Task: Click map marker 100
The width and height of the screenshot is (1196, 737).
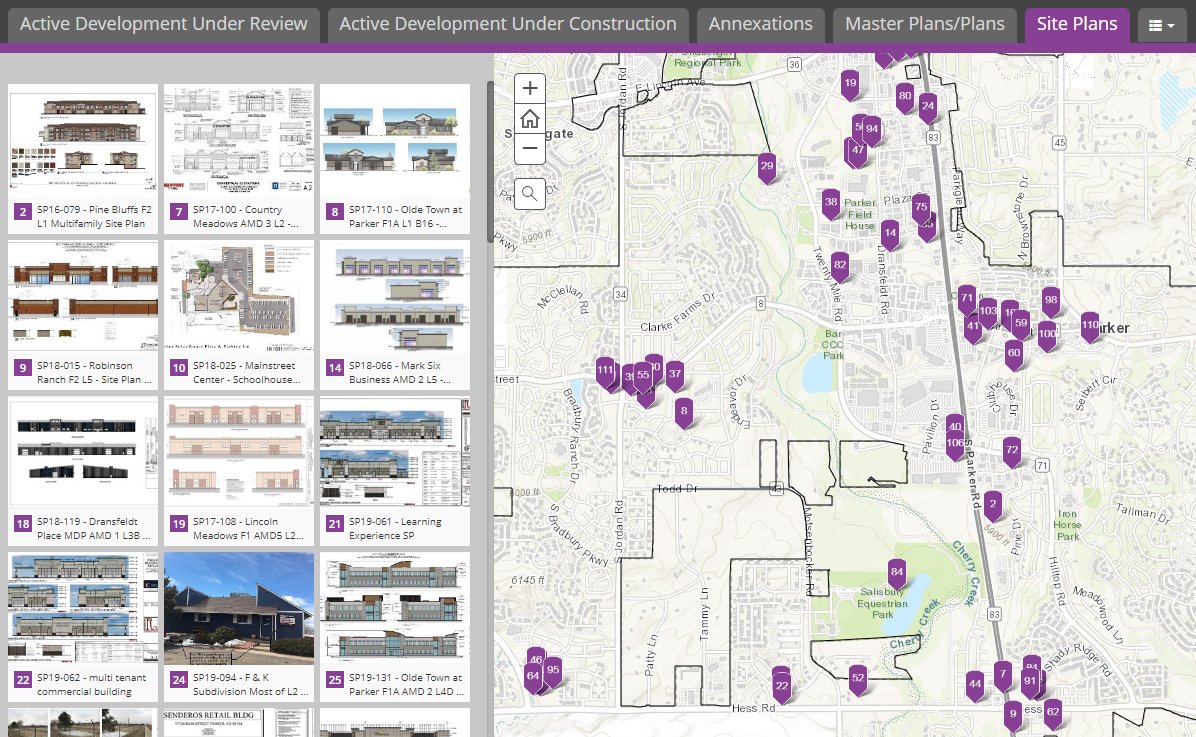Action: coord(1047,336)
